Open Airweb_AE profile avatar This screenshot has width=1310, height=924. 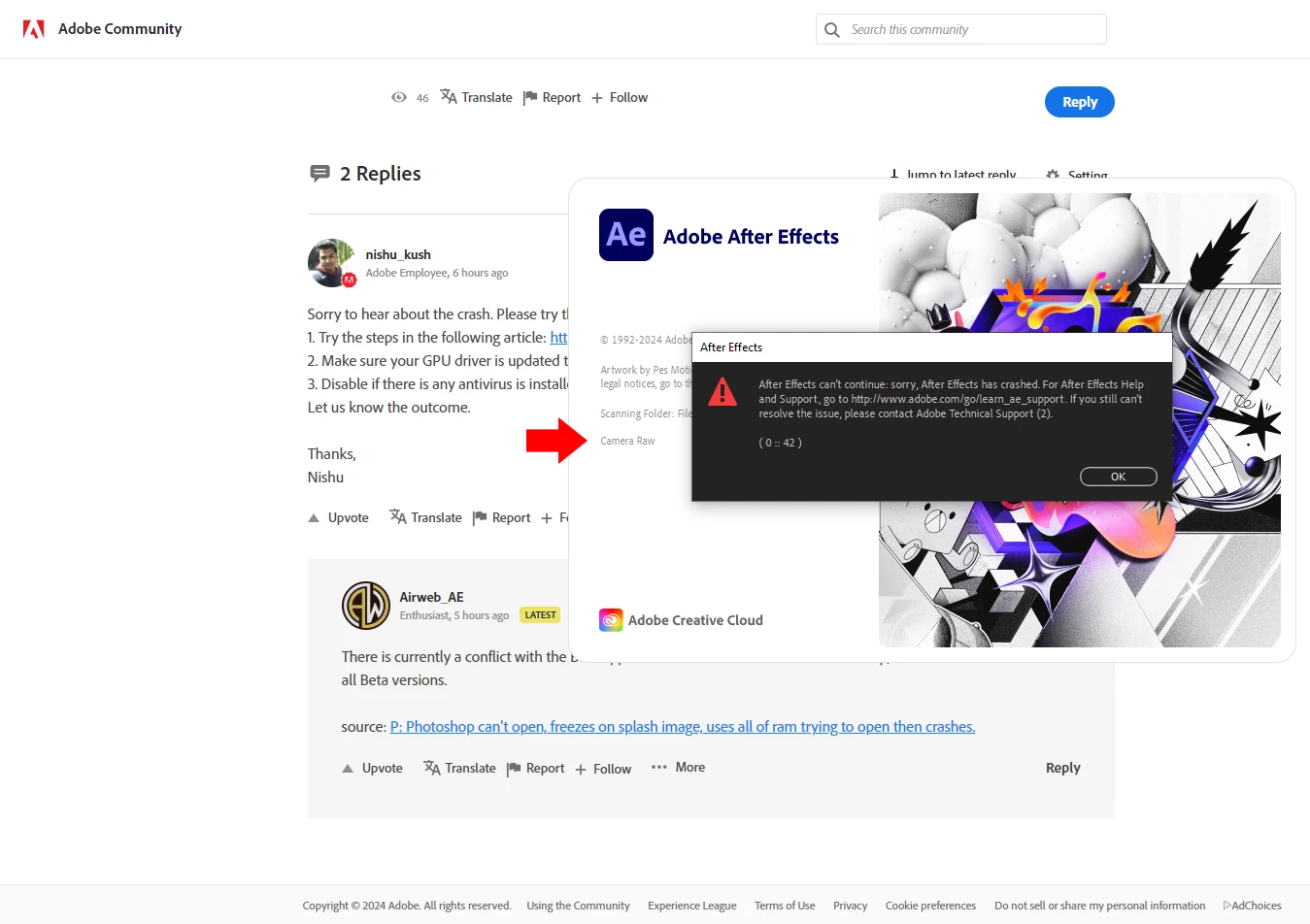366,606
